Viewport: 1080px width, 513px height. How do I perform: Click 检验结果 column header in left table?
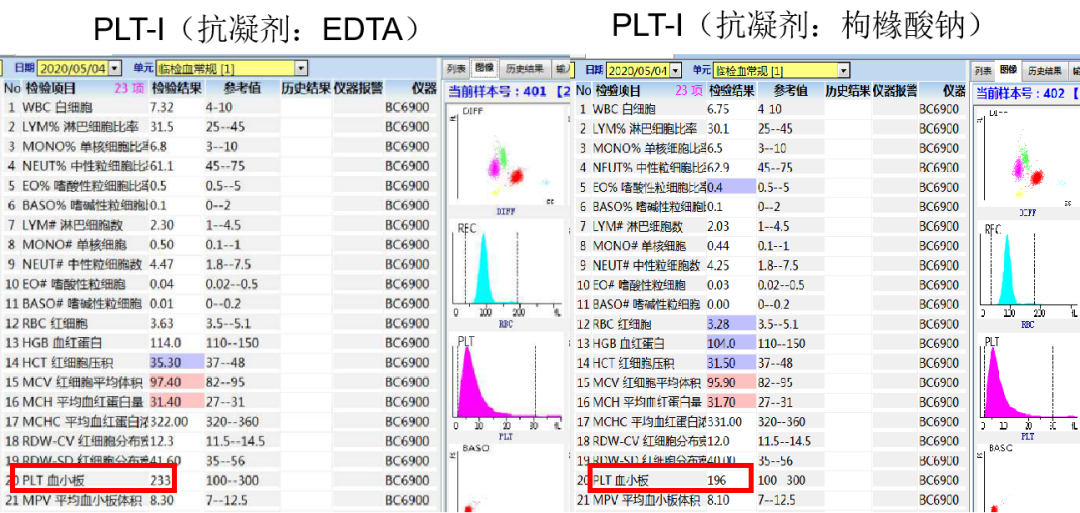coord(176,88)
